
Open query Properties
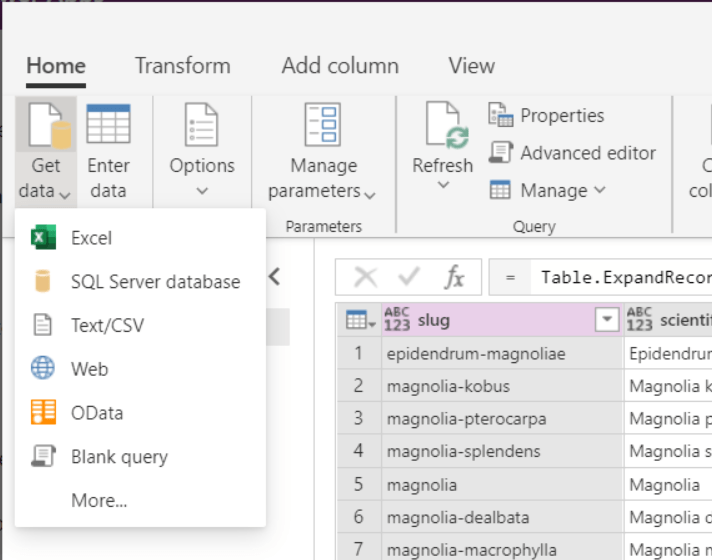point(546,115)
